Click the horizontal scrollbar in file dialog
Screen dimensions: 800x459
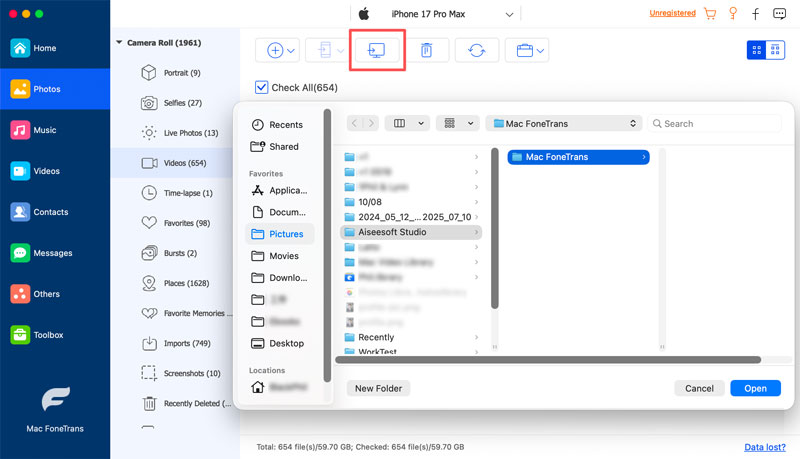pyautogui.click(x=548, y=360)
